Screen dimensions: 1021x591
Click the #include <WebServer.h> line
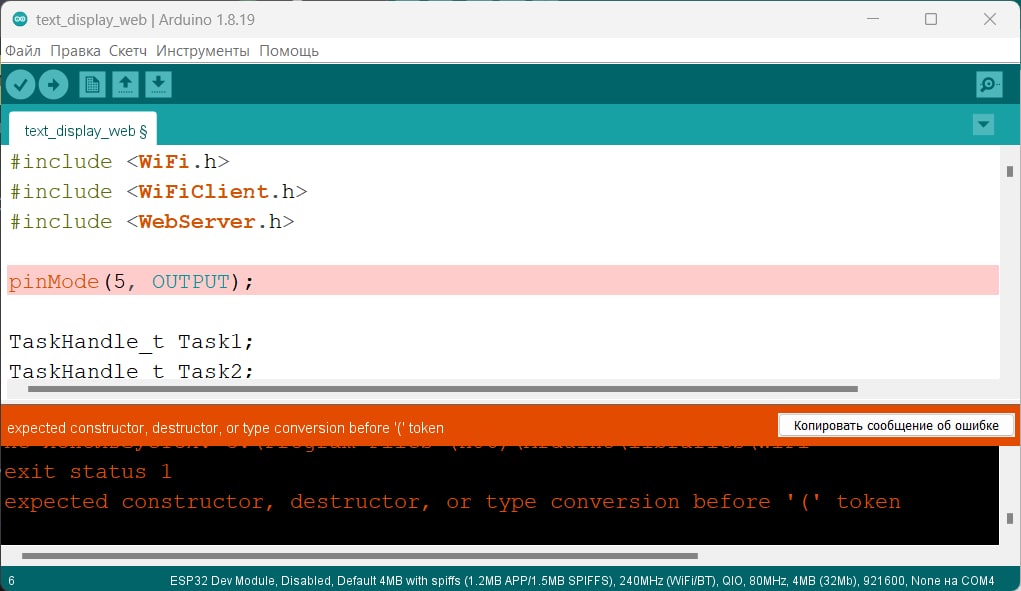pos(152,221)
